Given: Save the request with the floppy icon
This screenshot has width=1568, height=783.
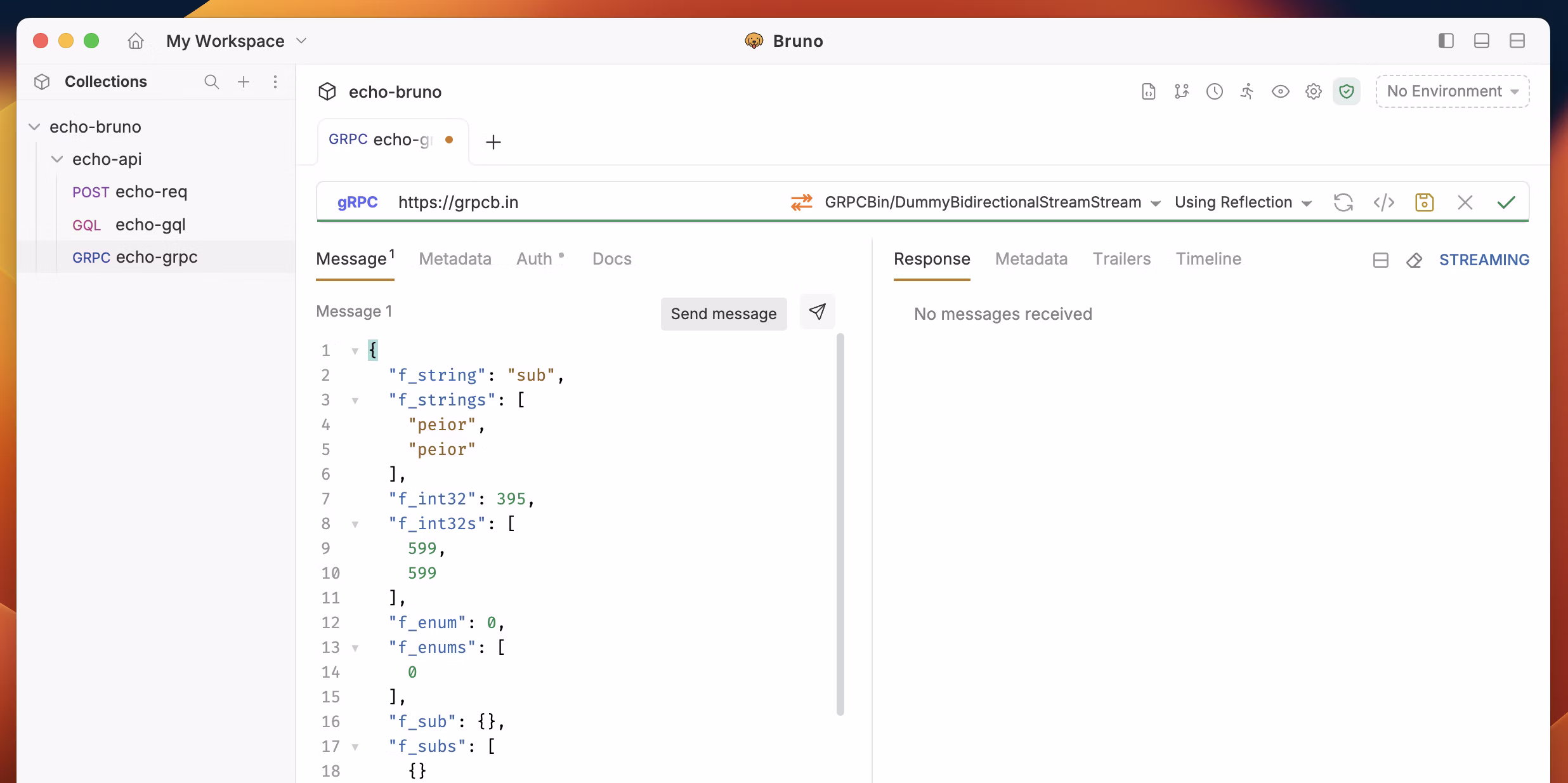Looking at the screenshot, I should click(x=1424, y=202).
